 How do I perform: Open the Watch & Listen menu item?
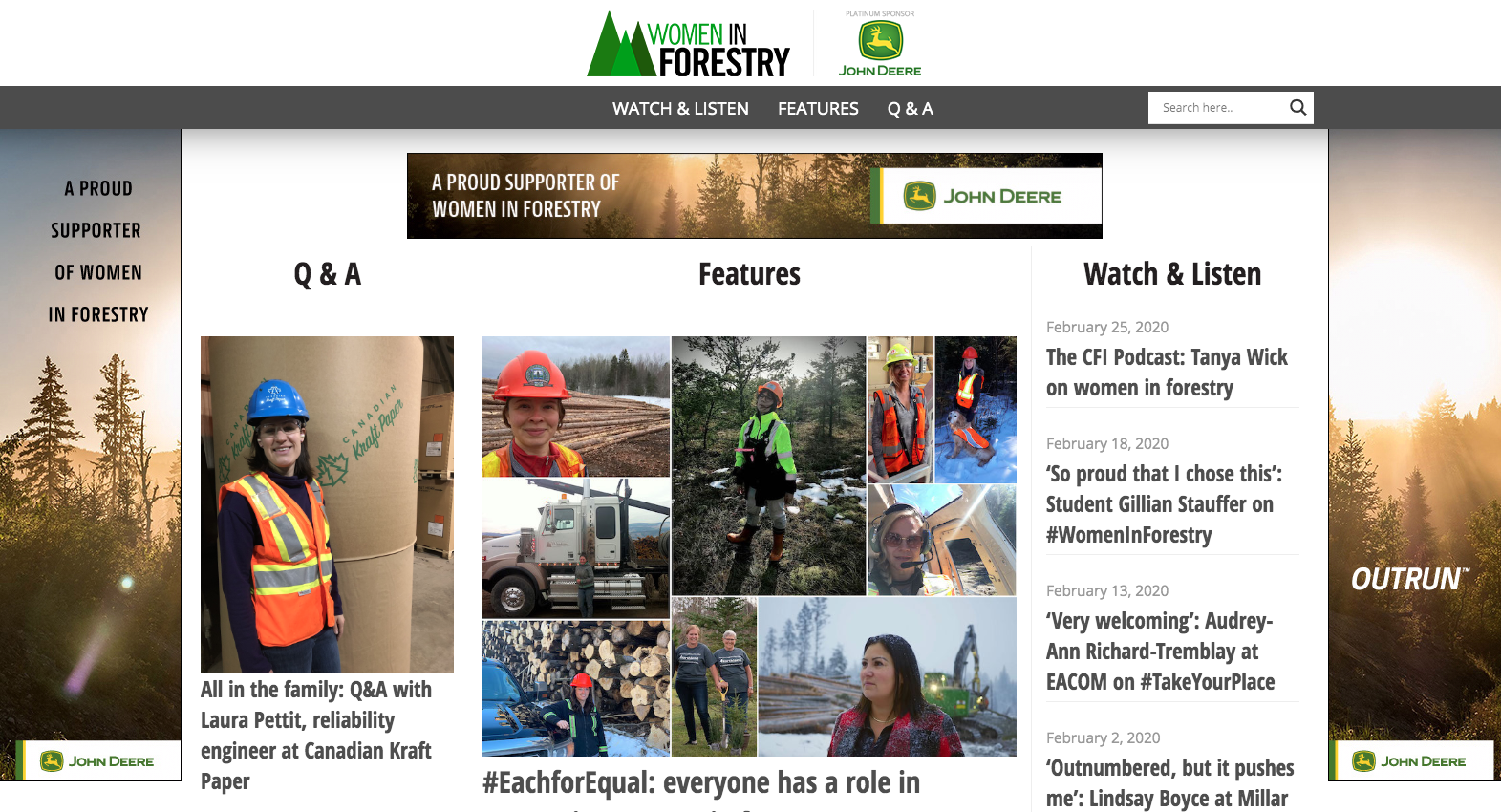pyautogui.click(x=680, y=109)
